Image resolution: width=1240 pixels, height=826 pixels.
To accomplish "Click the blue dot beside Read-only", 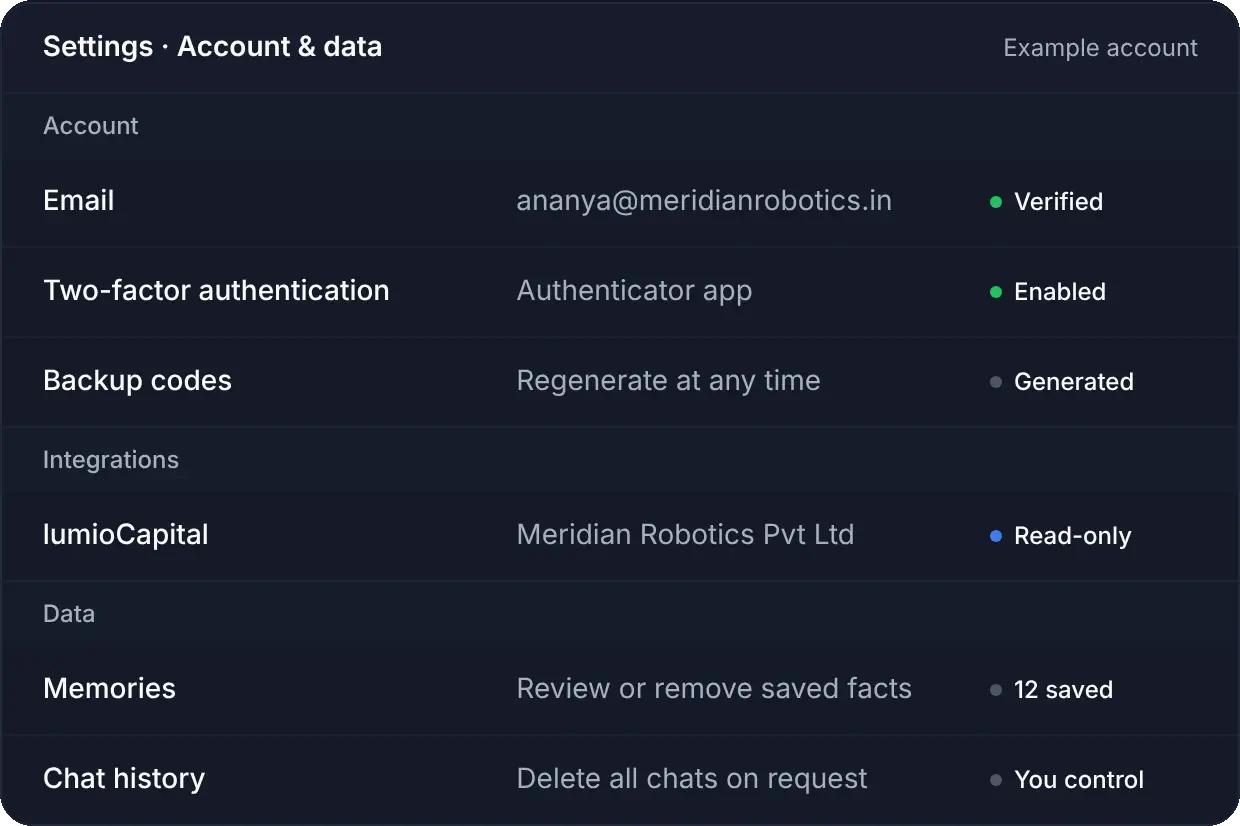I will [x=996, y=536].
